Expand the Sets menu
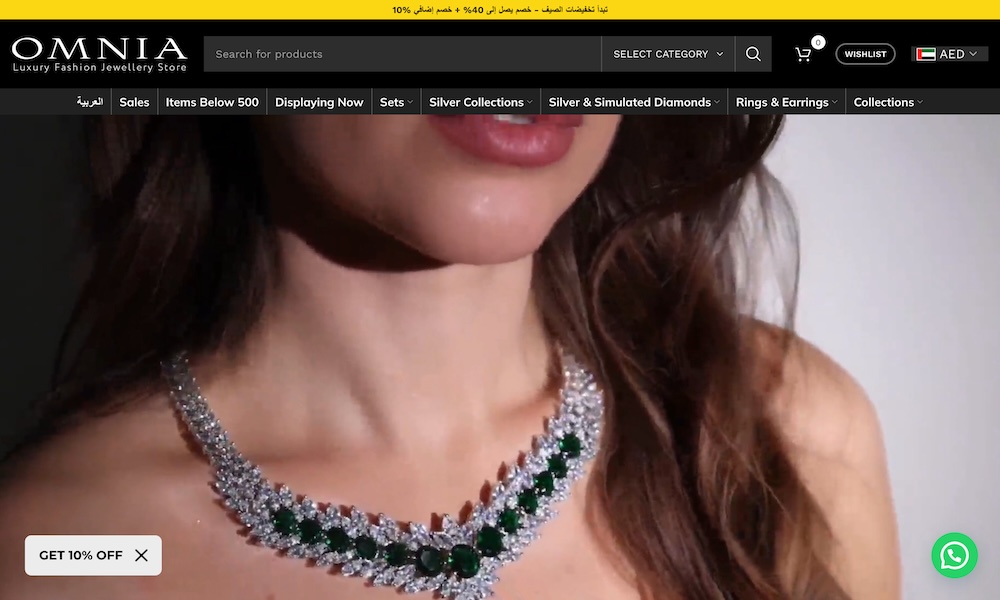 click(x=396, y=102)
